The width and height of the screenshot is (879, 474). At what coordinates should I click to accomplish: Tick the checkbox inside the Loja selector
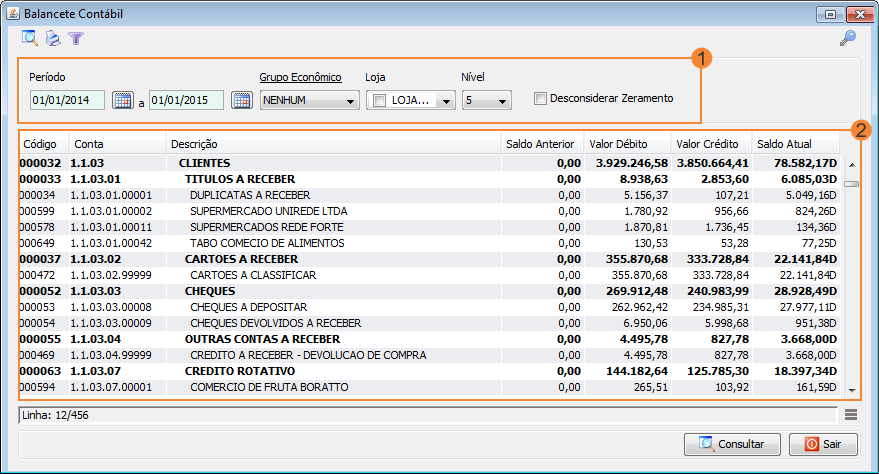(379, 100)
